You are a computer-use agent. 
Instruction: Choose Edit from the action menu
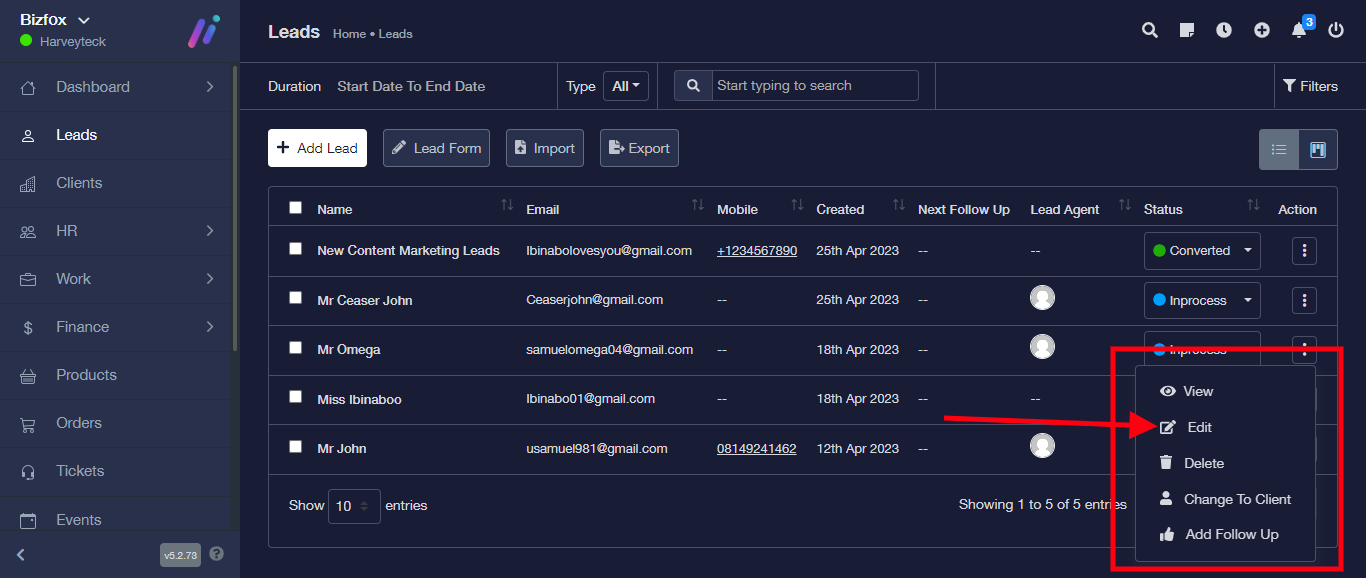pyautogui.click(x=1199, y=427)
